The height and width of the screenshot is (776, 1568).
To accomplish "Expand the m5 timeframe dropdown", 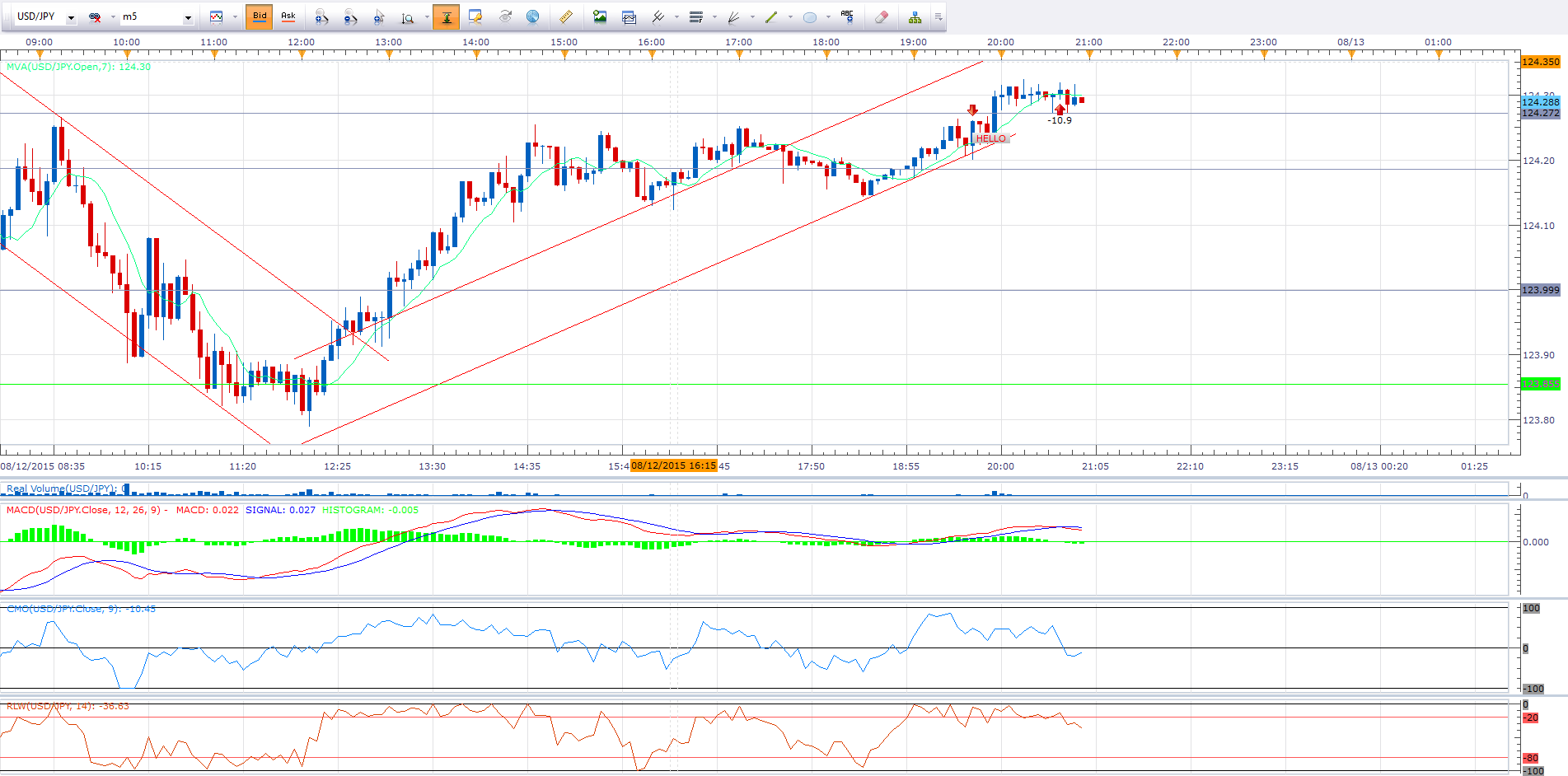I will 188,17.
